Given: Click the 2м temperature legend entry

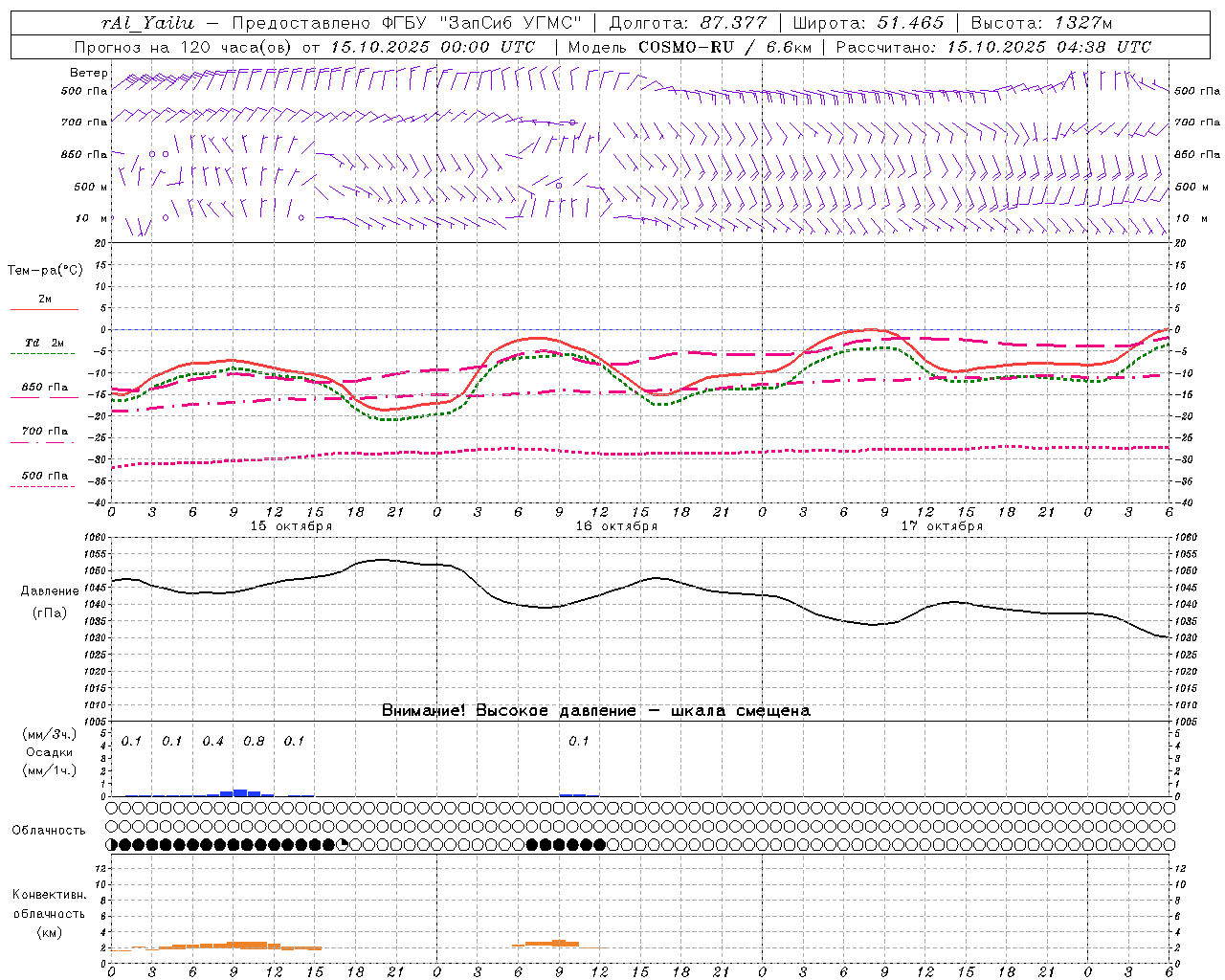Looking at the screenshot, I should tap(44, 300).
